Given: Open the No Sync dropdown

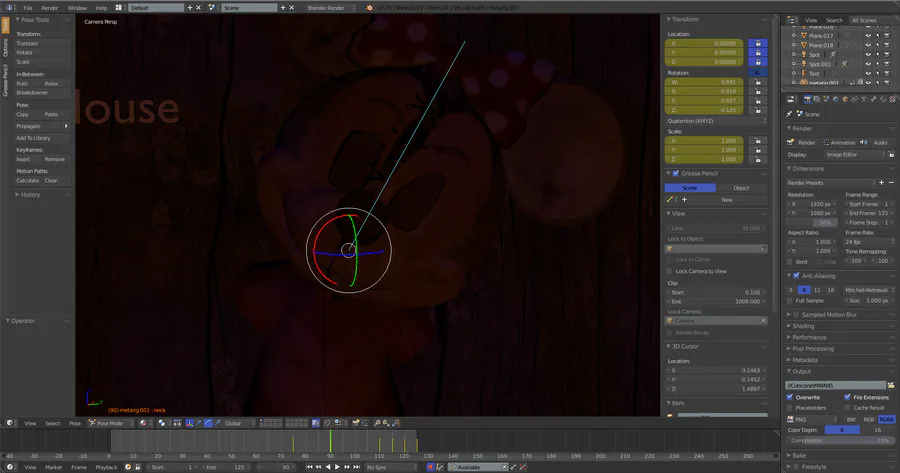Looking at the screenshot, I should click(x=391, y=467).
